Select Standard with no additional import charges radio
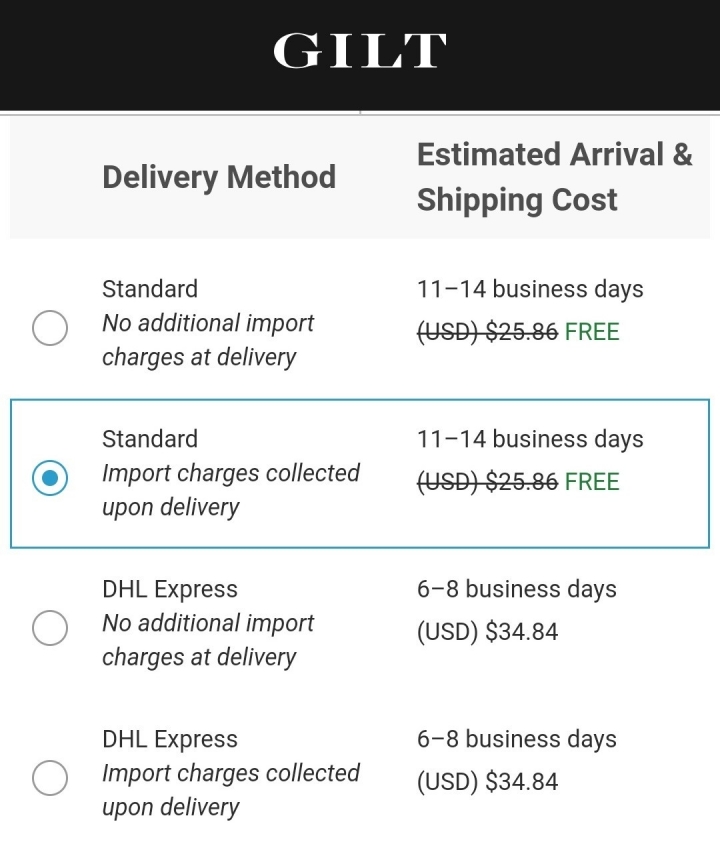720x854 pixels. (x=50, y=328)
